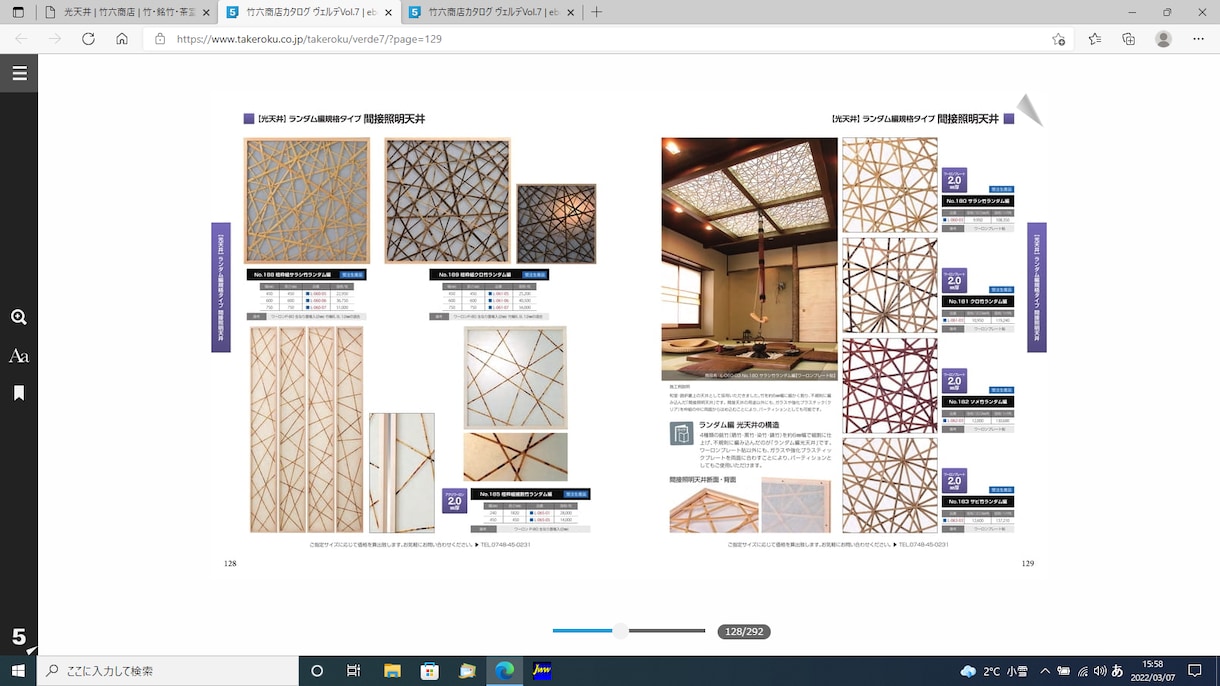Open the 15:58 clock and calendar
The image size is (1220, 686).
(1152, 670)
